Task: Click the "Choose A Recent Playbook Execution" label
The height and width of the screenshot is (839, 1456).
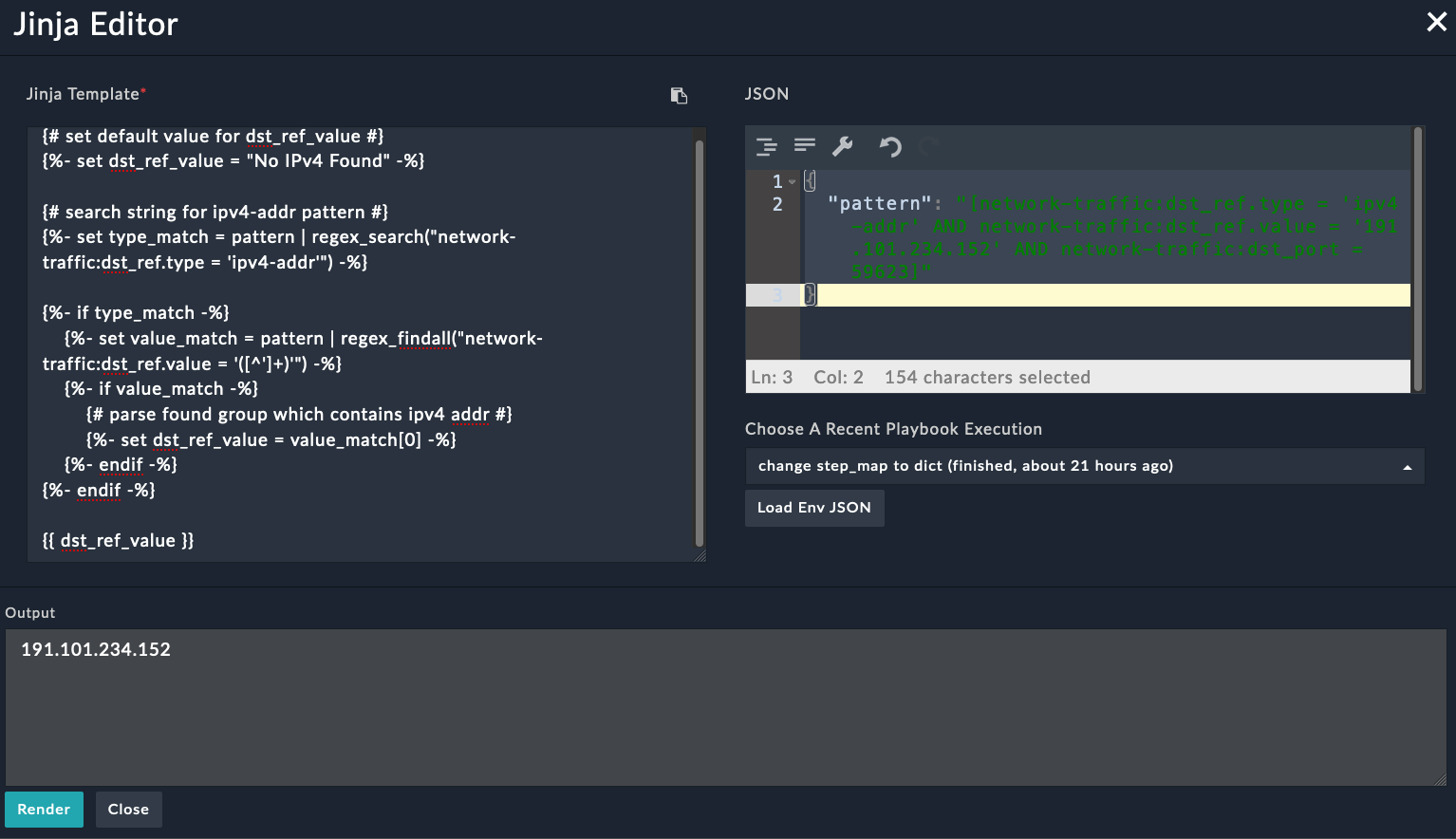Action: (x=893, y=429)
